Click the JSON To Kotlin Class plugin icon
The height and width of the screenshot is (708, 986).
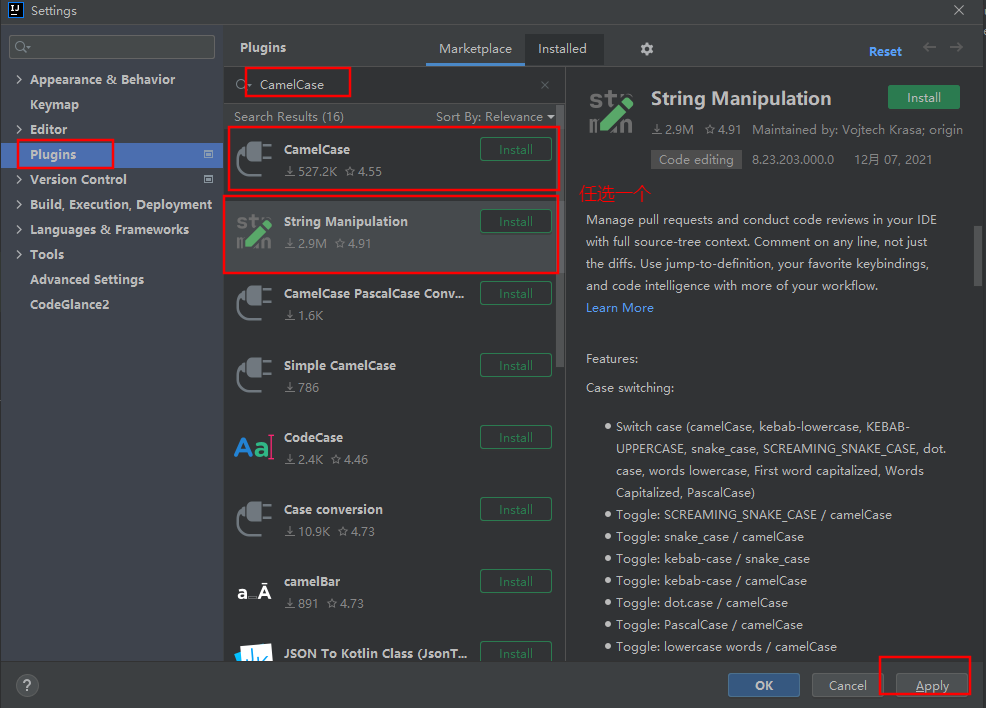(x=254, y=652)
